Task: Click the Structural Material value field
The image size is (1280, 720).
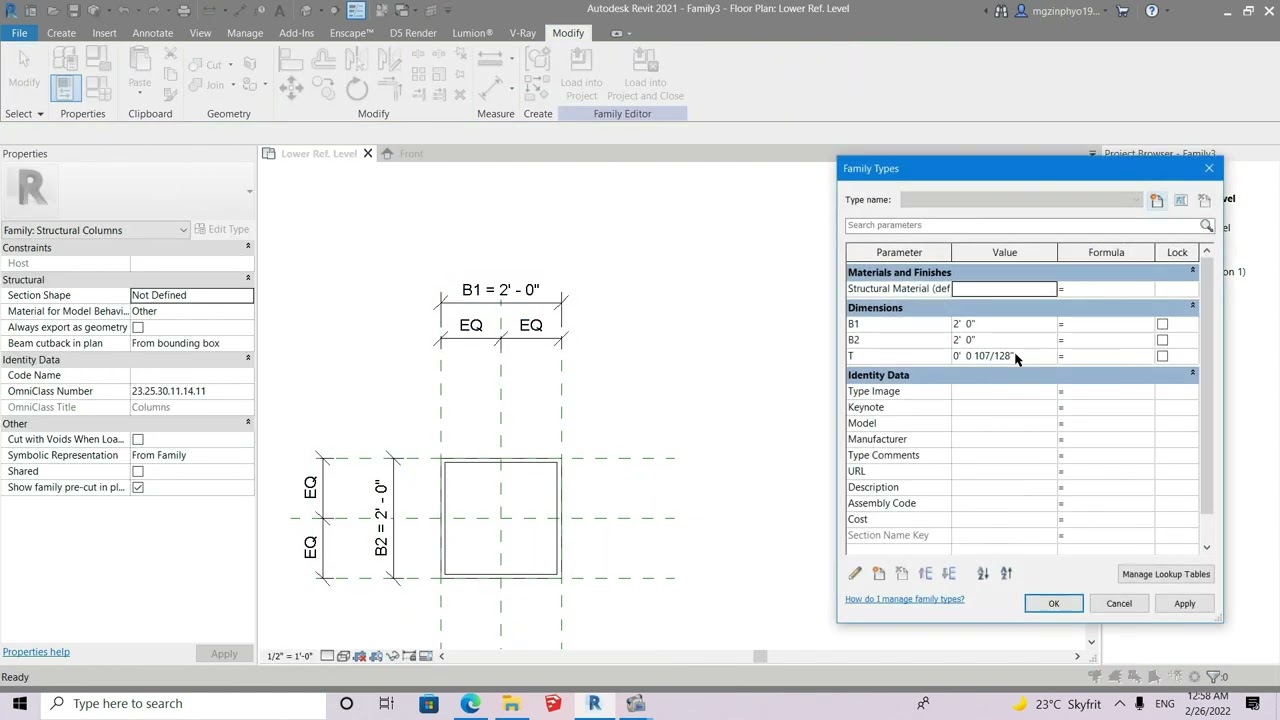Action: coord(1004,289)
